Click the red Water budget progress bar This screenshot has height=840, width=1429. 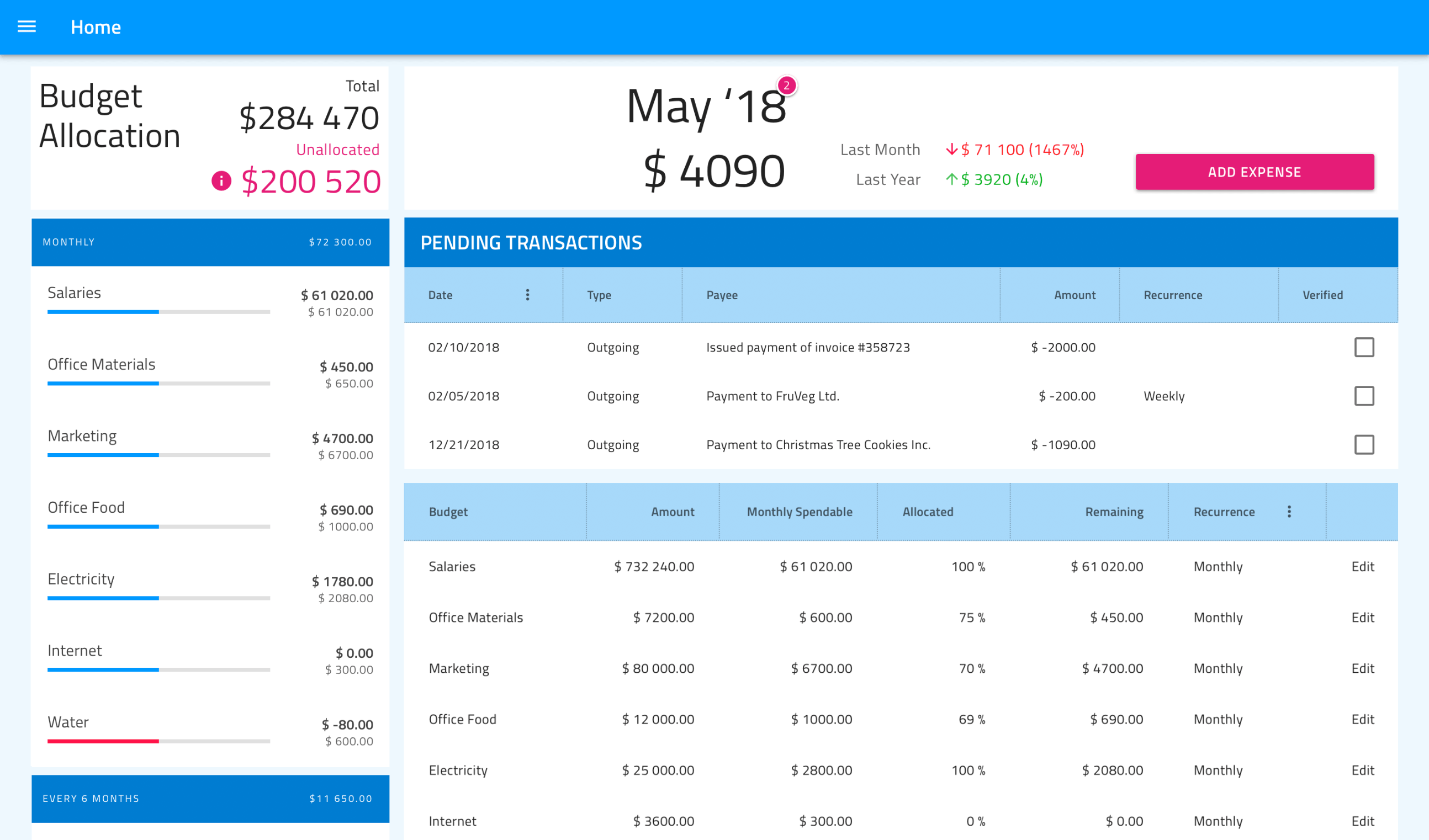[x=103, y=741]
